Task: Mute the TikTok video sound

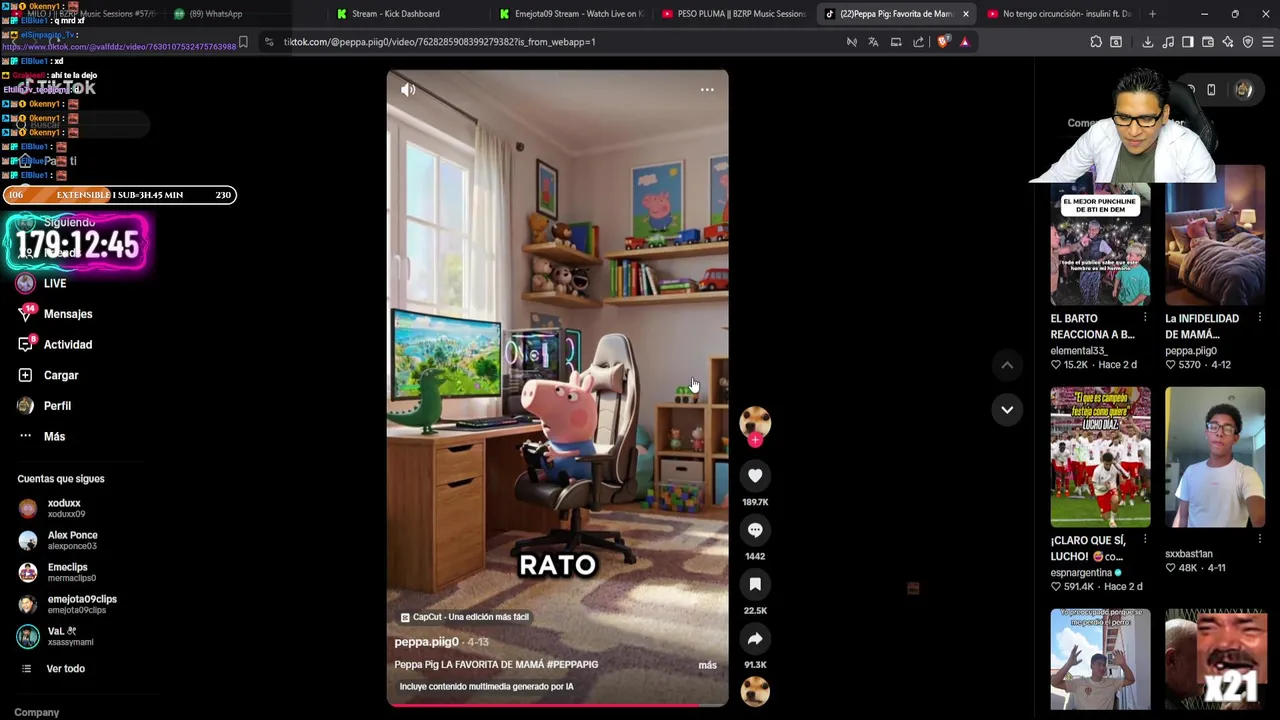Action: [408, 90]
